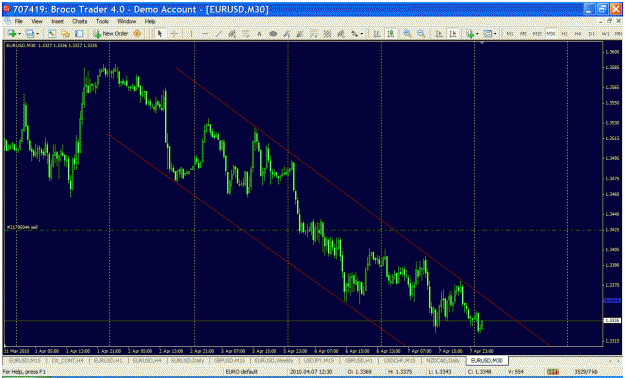Click the connection status bars icon
Viewport: 625px width, 378px height.
(552, 372)
